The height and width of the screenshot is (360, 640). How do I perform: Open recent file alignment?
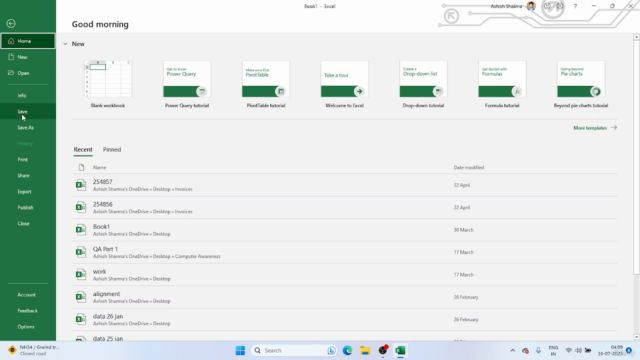344,298
